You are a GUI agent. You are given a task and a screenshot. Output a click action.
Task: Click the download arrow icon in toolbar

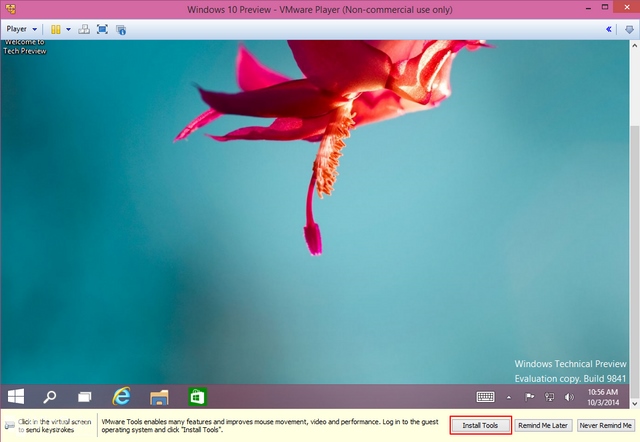pyautogui.click(x=629, y=29)
